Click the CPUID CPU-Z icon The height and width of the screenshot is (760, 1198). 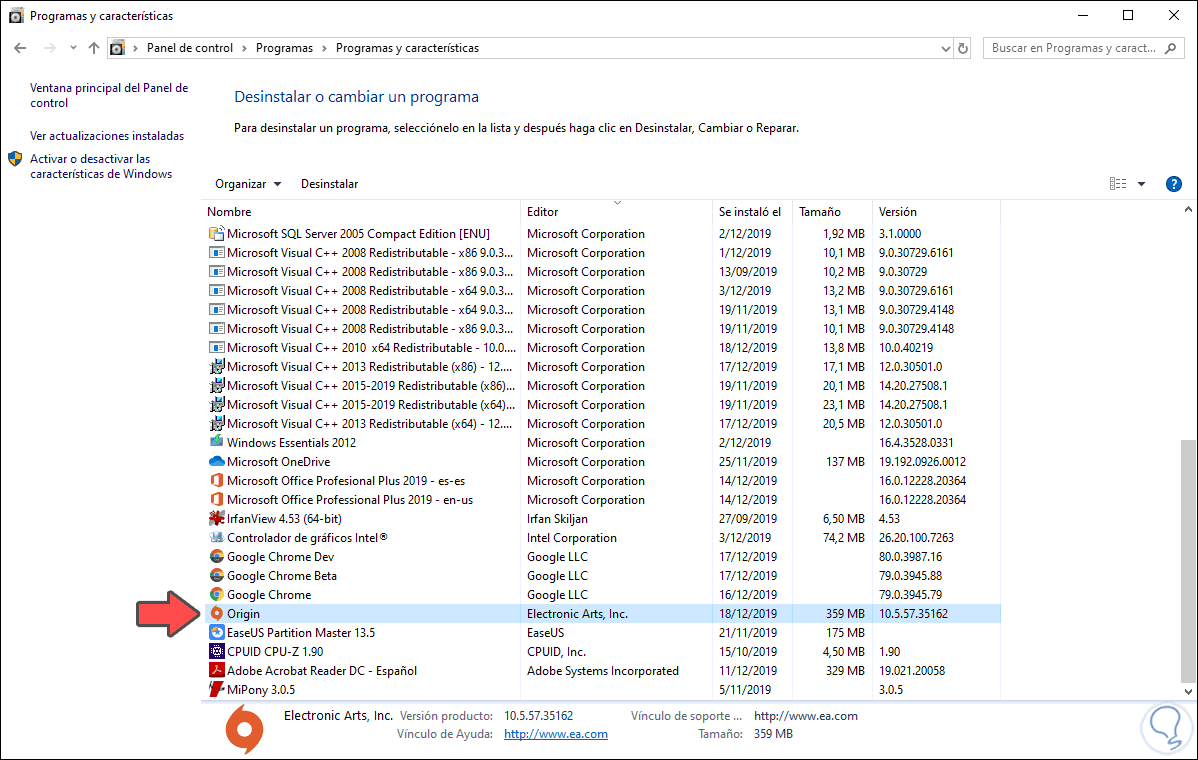pyautogui.click(x=217, y=652)
